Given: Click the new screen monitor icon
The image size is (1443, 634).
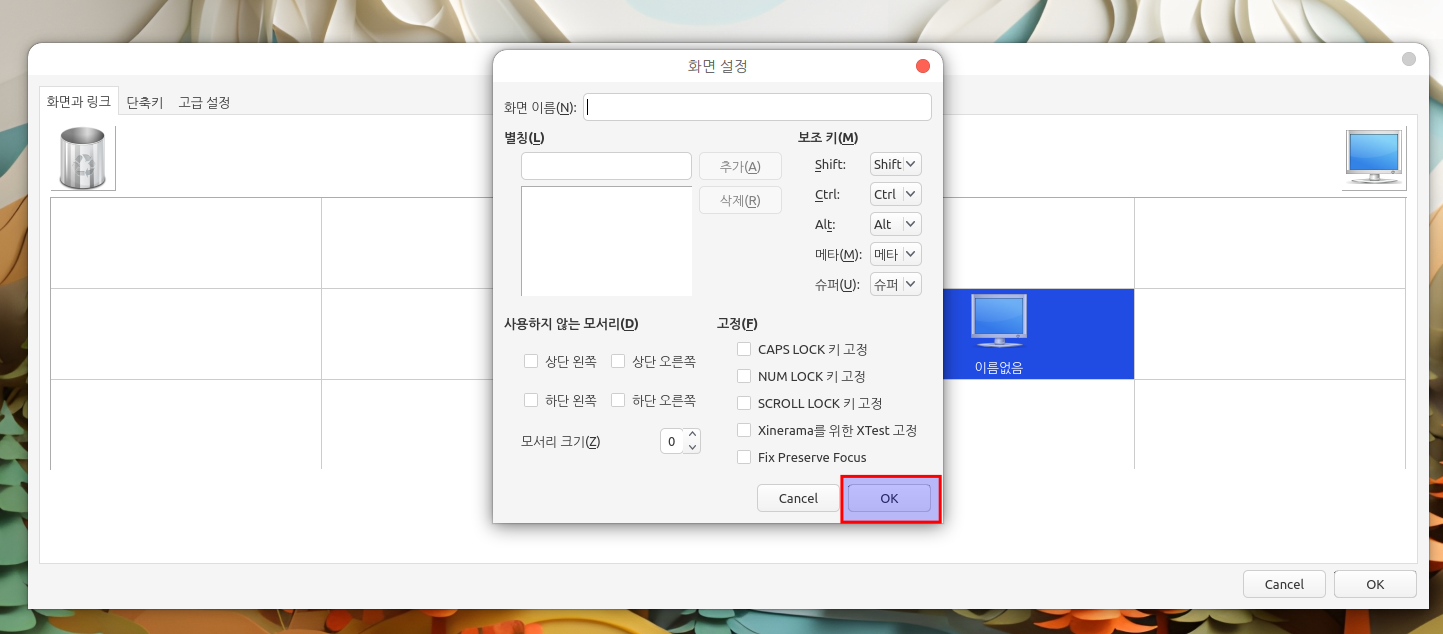Looking at the screenshot, I should pos(1374,158).
